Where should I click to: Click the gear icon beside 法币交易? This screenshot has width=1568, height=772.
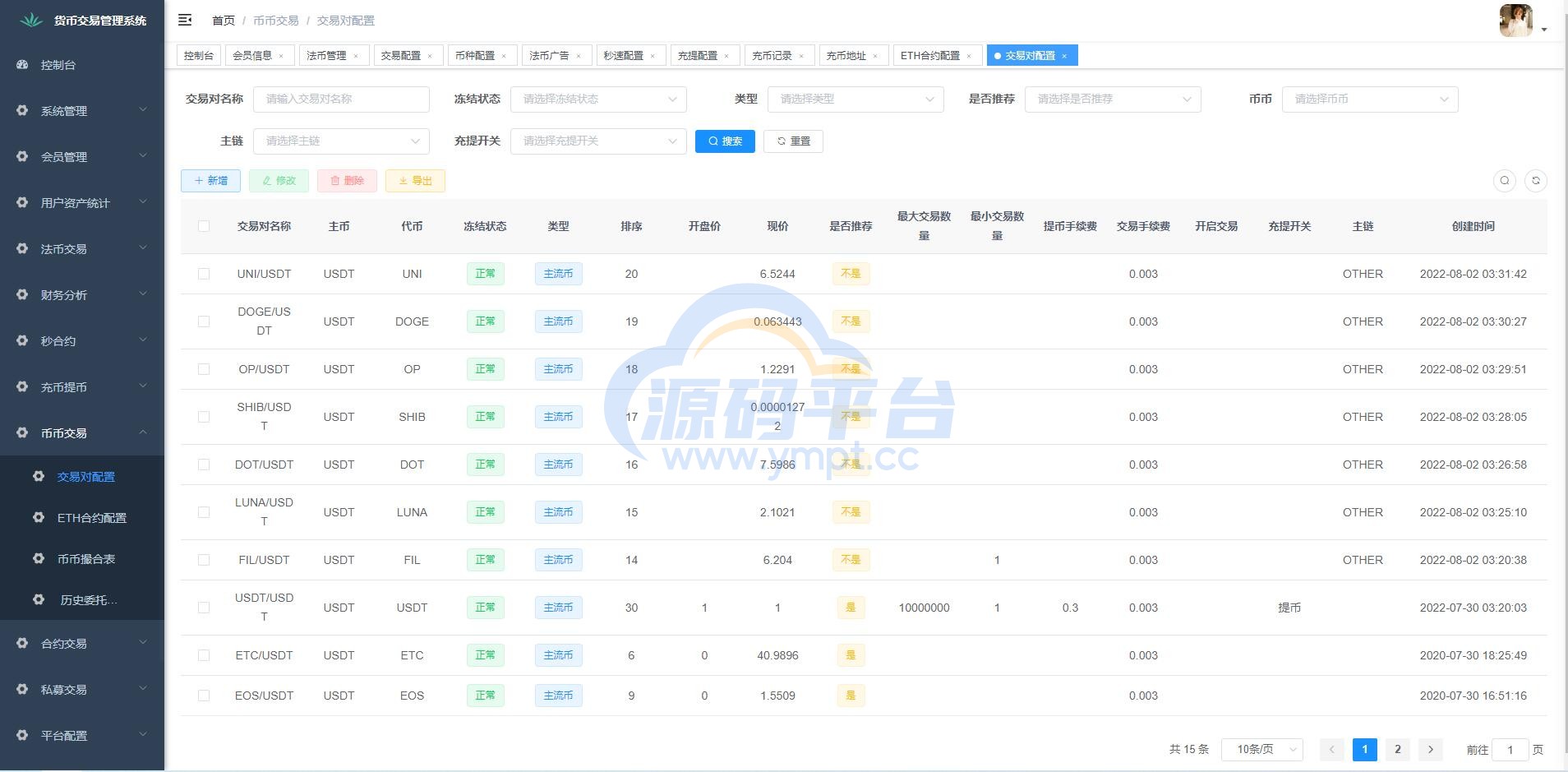tap(22, 248)
